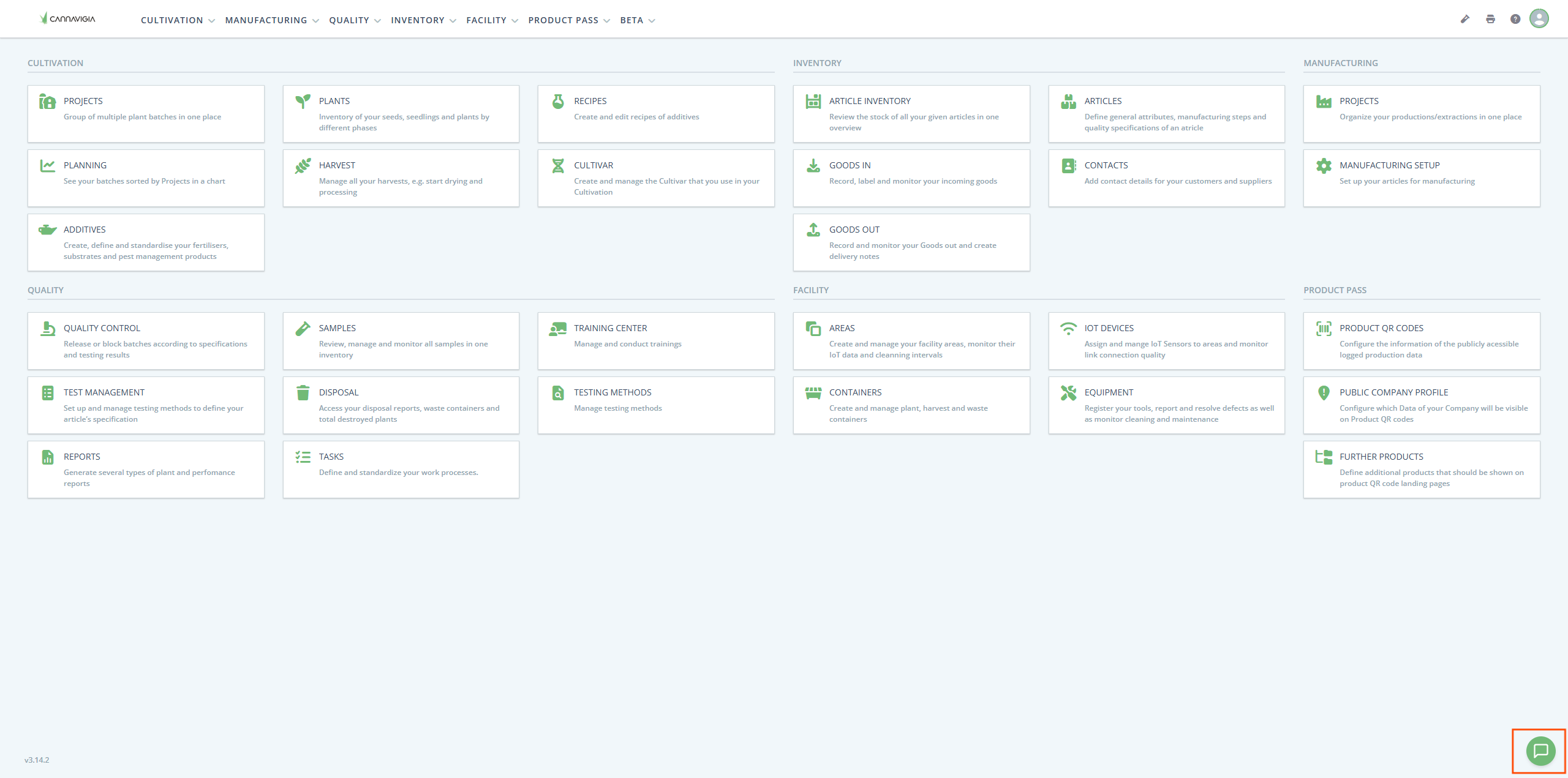The height and width of the screenshot is (778, 1568).
Task: Click the edit pencil icon in the header
Action: 1465,20
